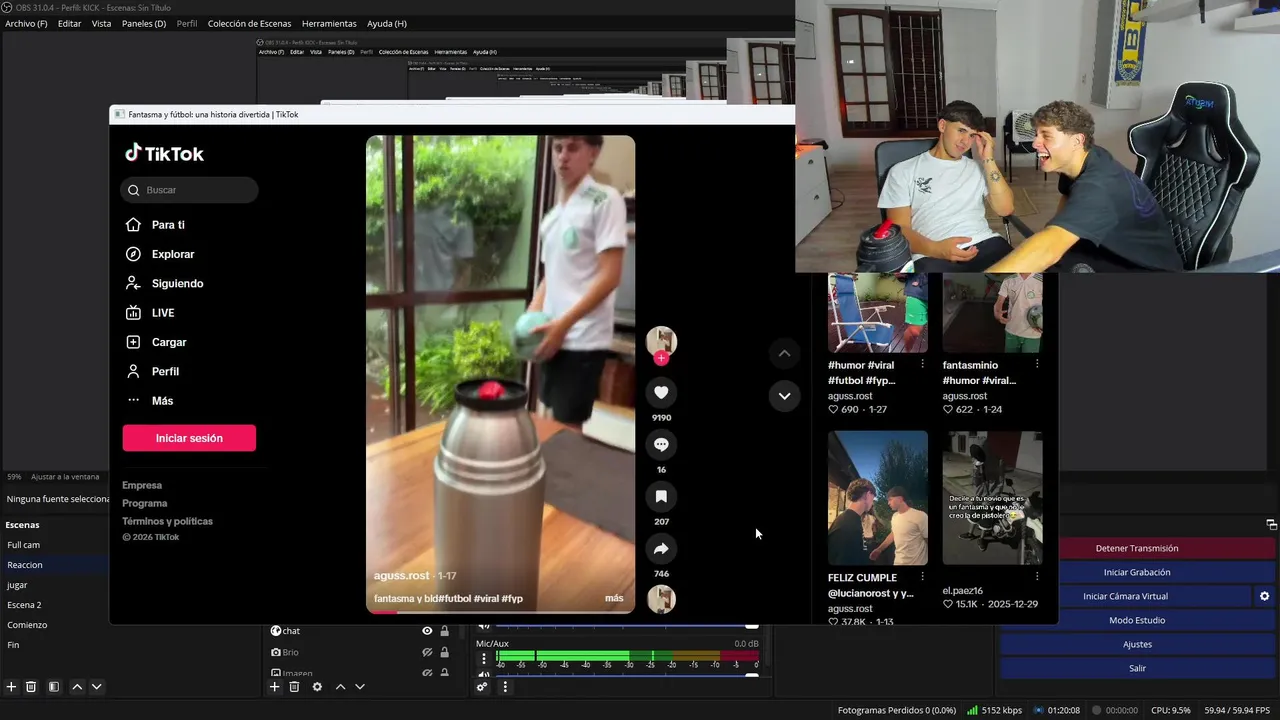The image size is (1280, 720).
Task: Open audio mixer three-dot menu at bottom
Action: click(x=505, y=687)
